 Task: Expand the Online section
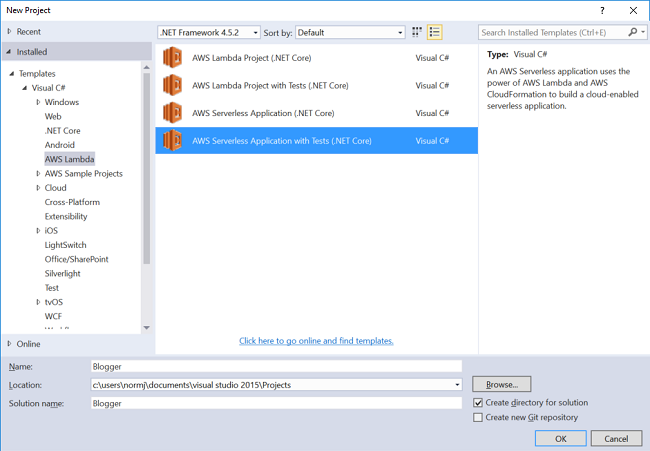coord(9,344)
